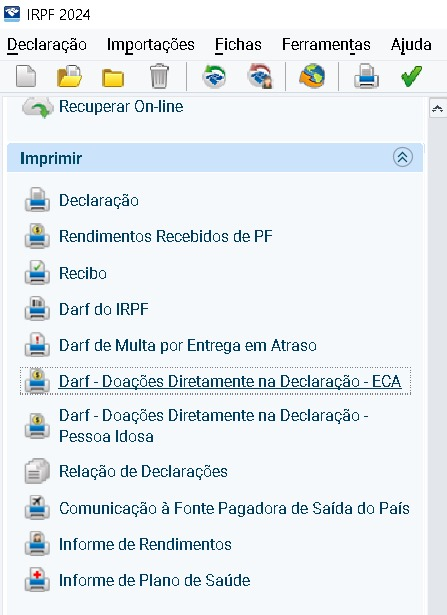The height and width of the screenshot is (615, 447).
Task: Click the globe transmit icon in the toolbar
Action: click(x=312, y=76)
